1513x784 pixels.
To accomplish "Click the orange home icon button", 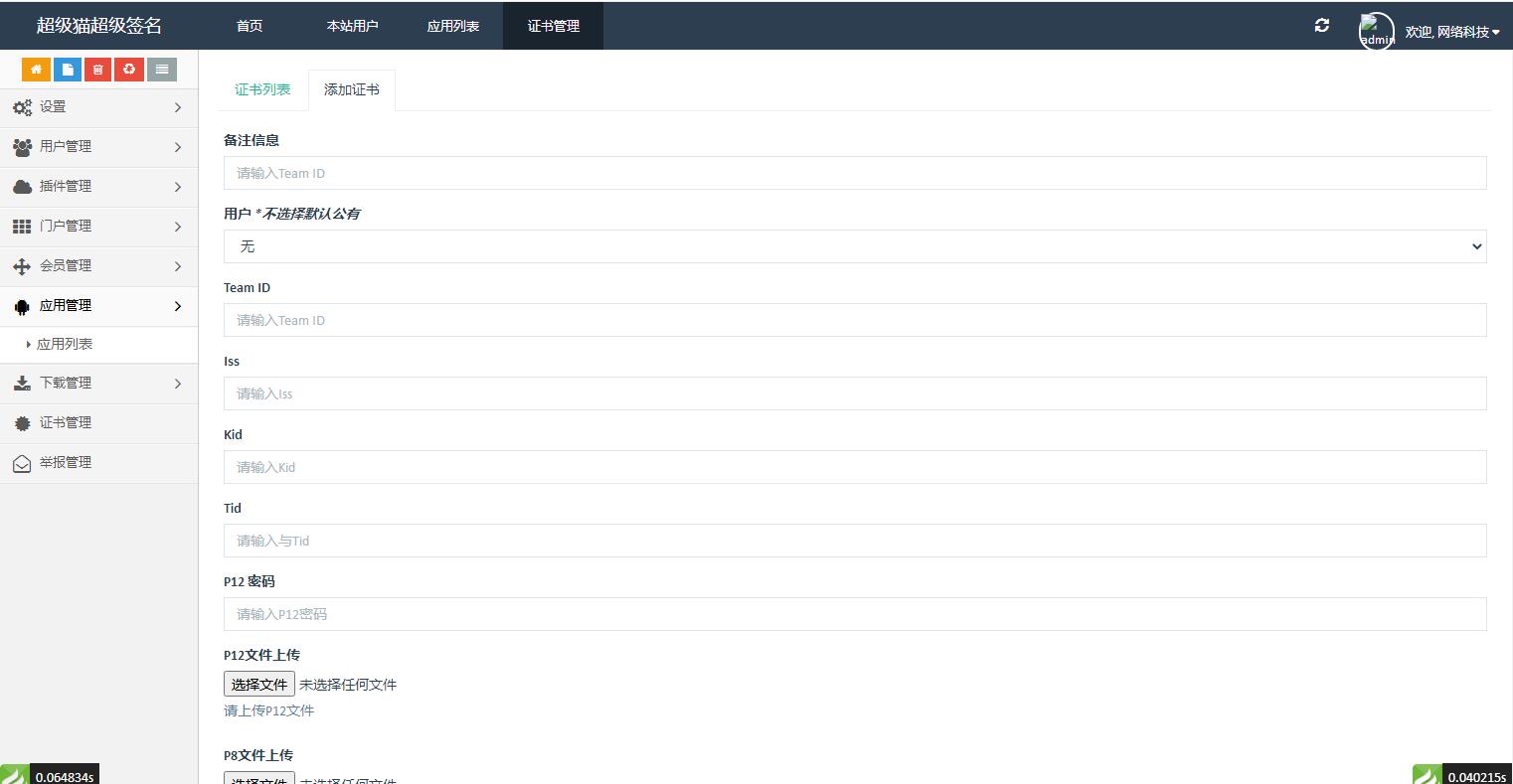I will pyautogui.click(x=36, y=70).
